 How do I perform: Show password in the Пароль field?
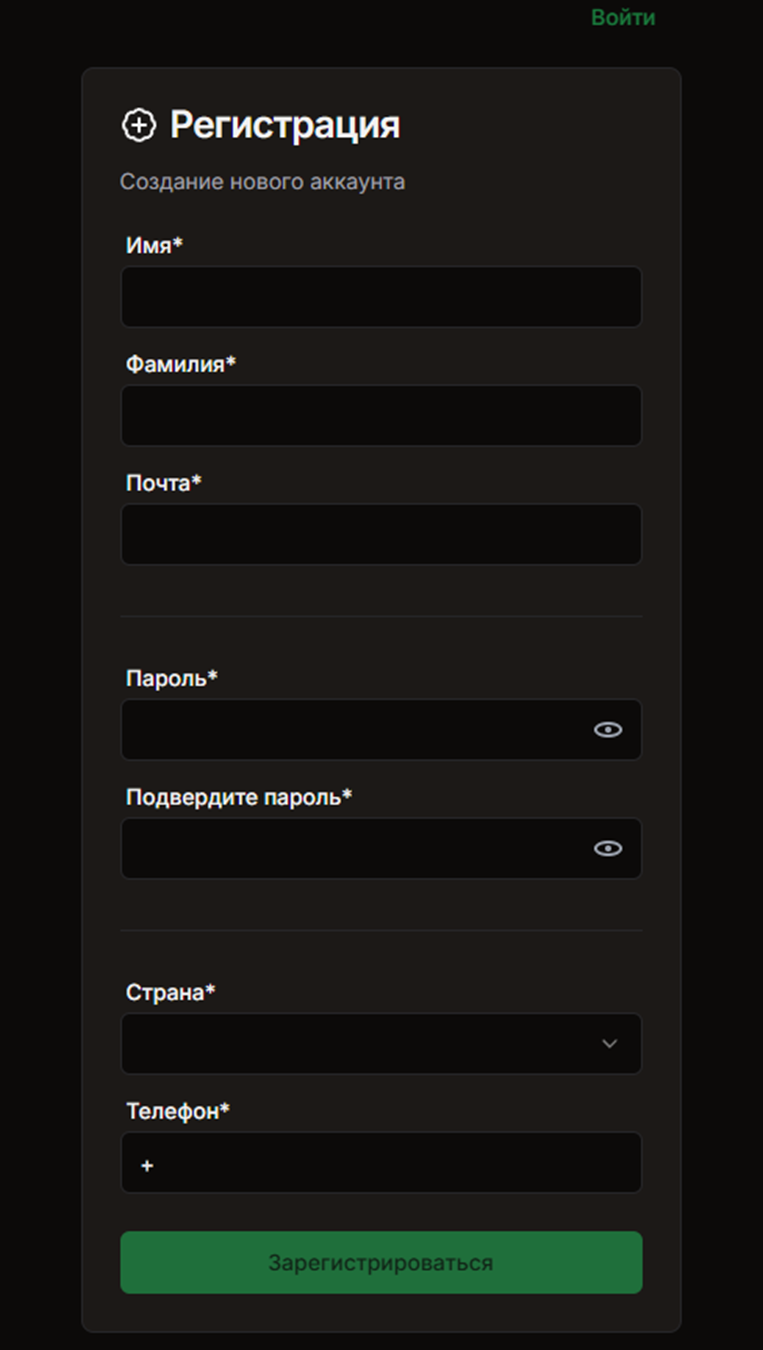607,730
